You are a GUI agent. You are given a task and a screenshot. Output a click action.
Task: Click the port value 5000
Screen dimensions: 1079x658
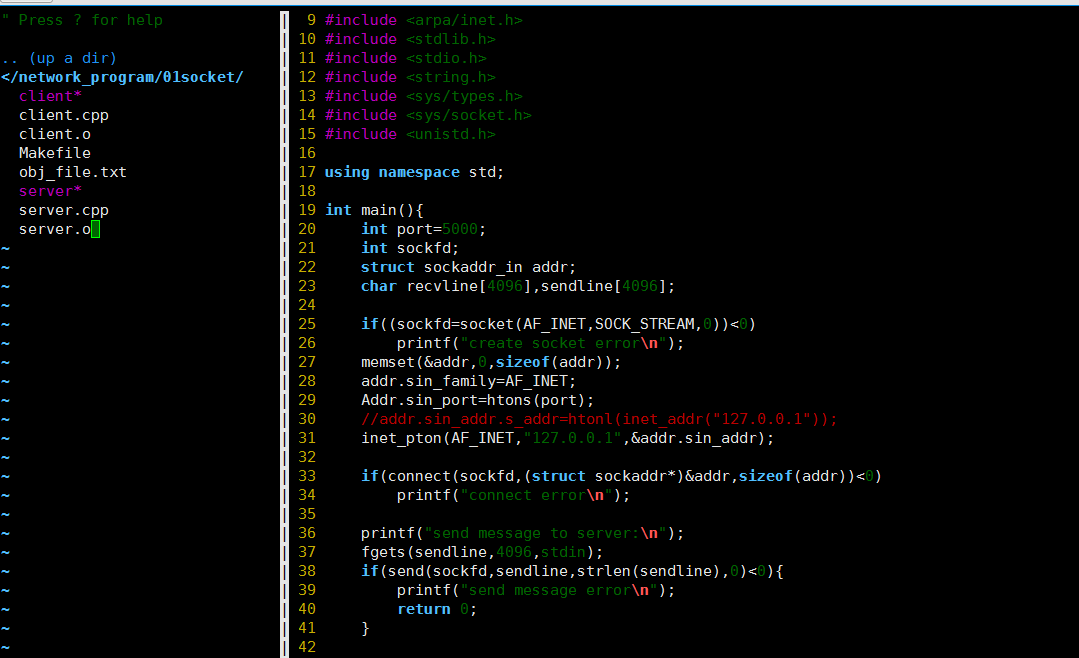(460, 229)
